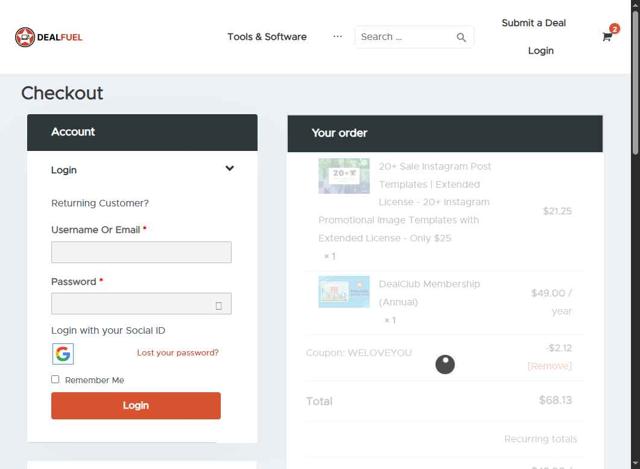Click the Instagram Post Templates thumbnail
Image resolution: width=640 pixels, height=469 pixels.
point(344,176)
